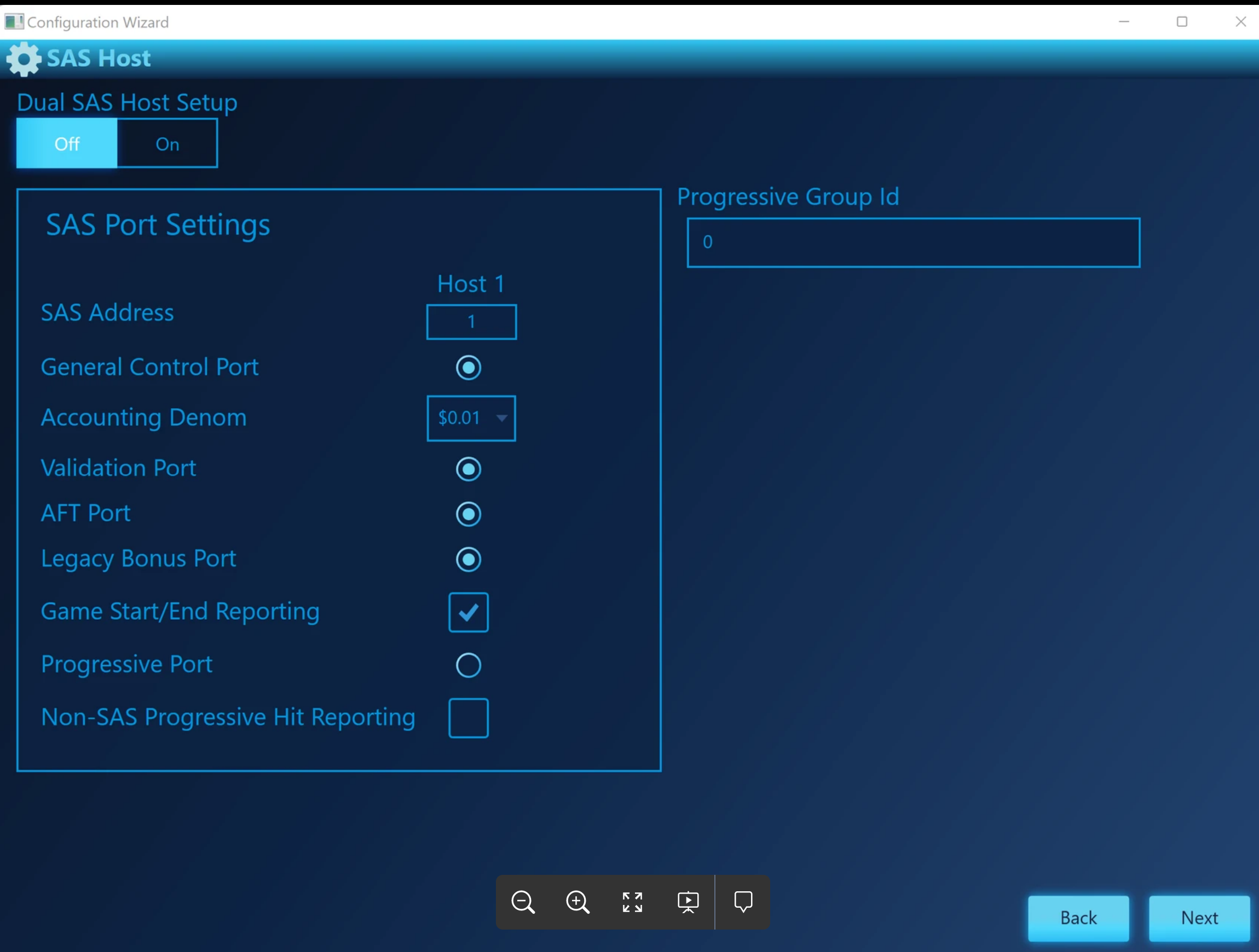Click the SAS Host gear icon
1259x952 pixels.
coord(24,59)
